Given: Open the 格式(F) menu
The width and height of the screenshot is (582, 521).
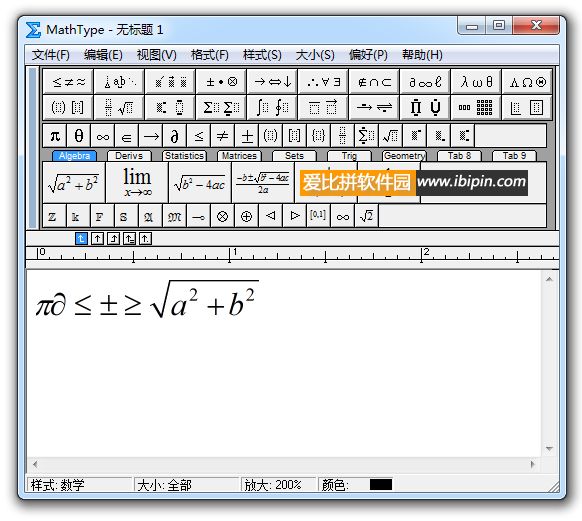Looking at the screenshot, I should (209, 55).
